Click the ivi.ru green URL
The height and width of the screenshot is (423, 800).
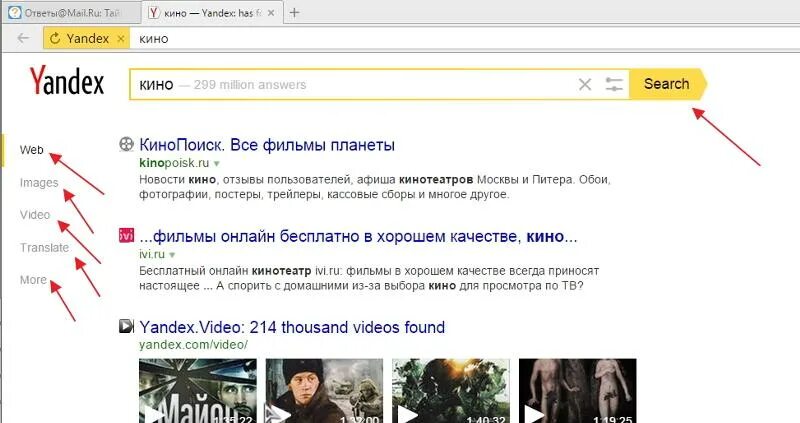[x=152, y=254]
